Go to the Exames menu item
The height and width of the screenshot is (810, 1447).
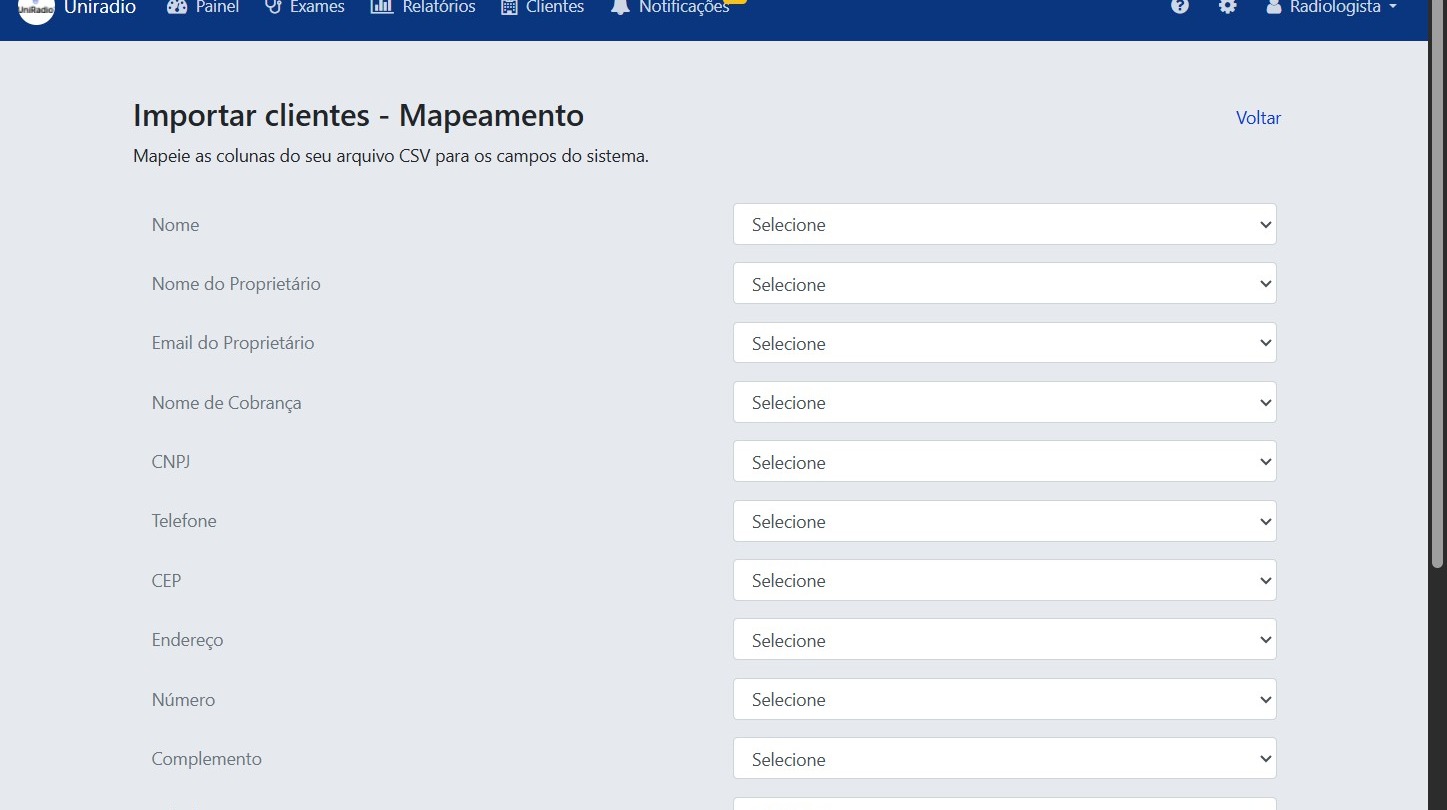[305, 8]
